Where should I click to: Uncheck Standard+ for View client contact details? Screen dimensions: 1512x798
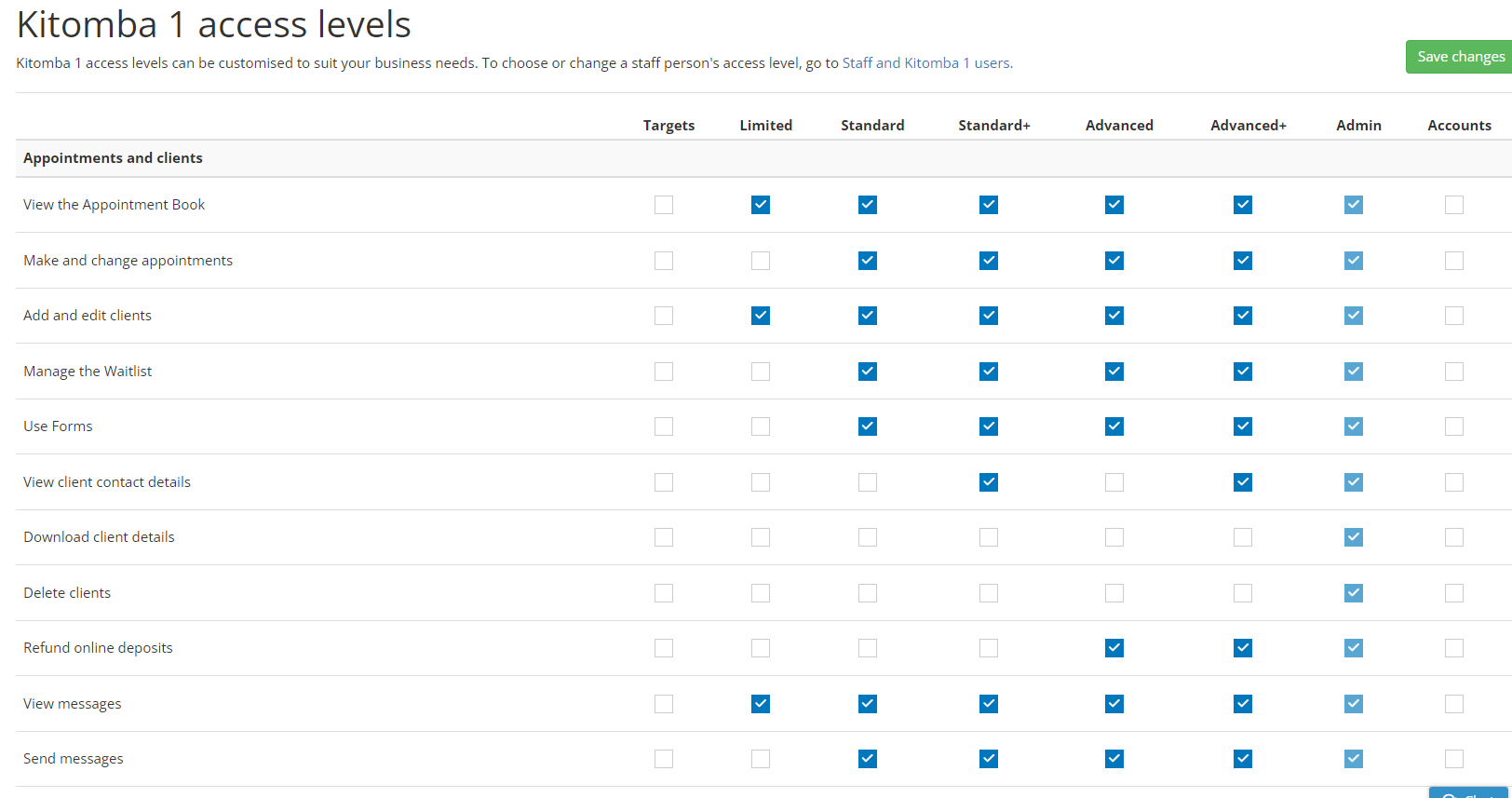989,482
